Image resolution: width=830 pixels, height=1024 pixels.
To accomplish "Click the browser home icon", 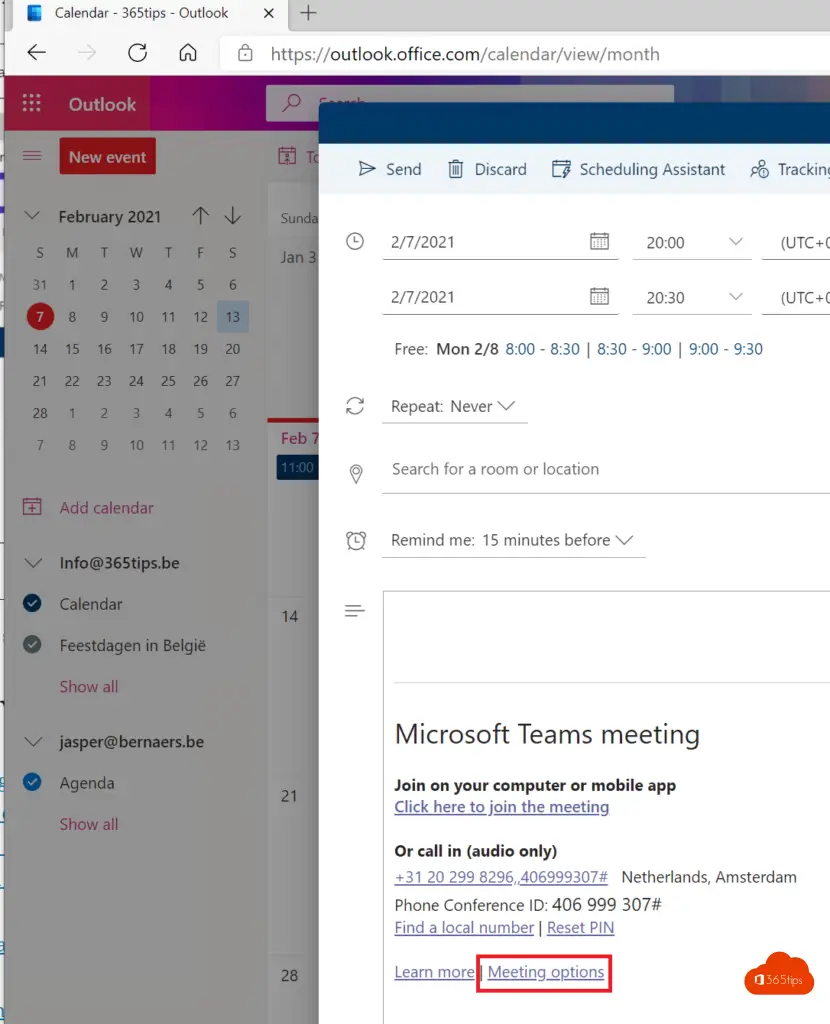I will pyautogui.click(x=187, y=53).
